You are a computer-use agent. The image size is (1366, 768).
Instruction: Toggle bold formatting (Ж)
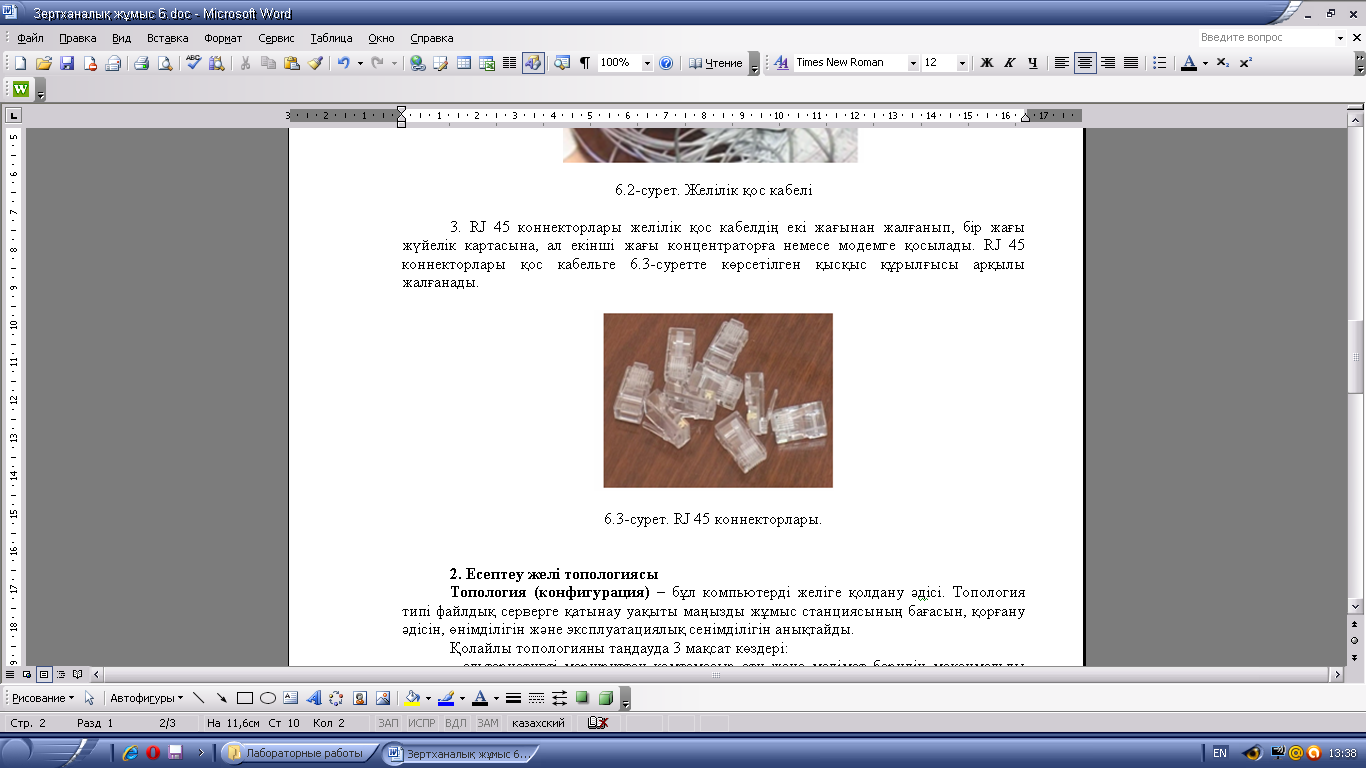point(986,63)
